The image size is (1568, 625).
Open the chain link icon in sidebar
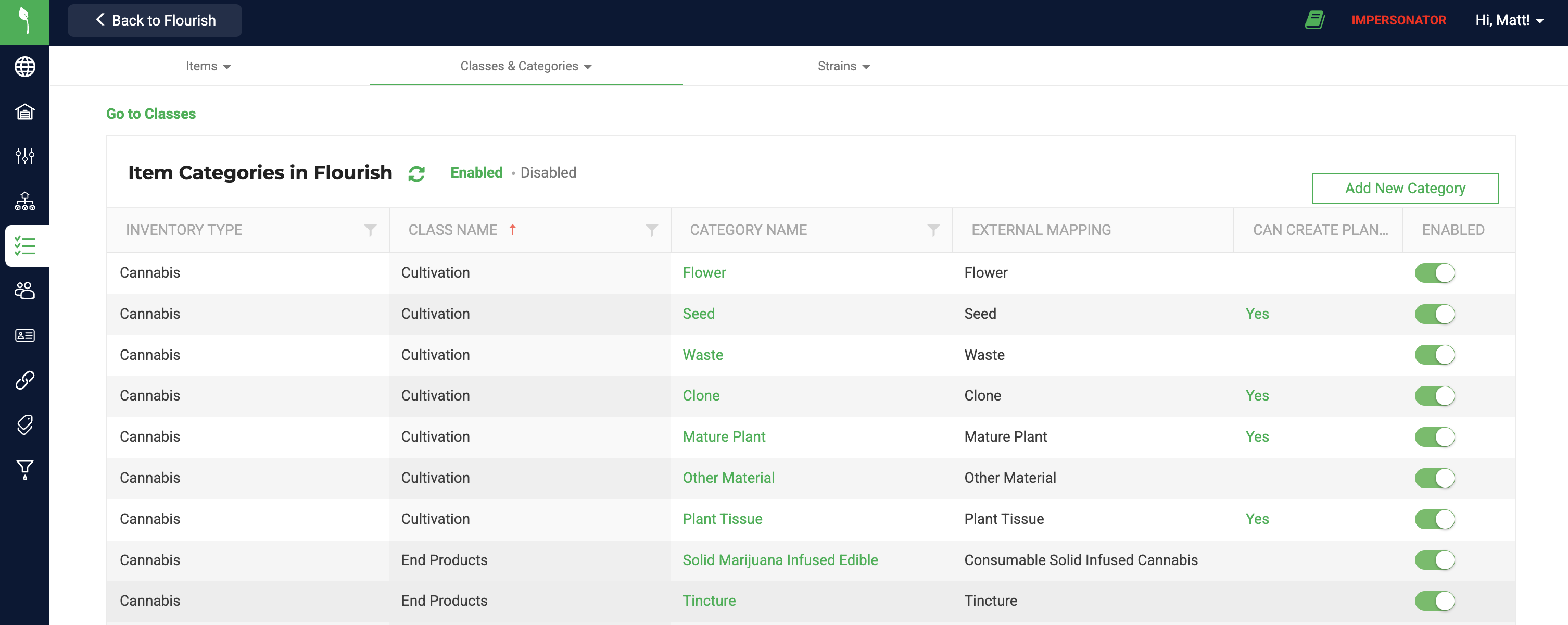[24, 380]
